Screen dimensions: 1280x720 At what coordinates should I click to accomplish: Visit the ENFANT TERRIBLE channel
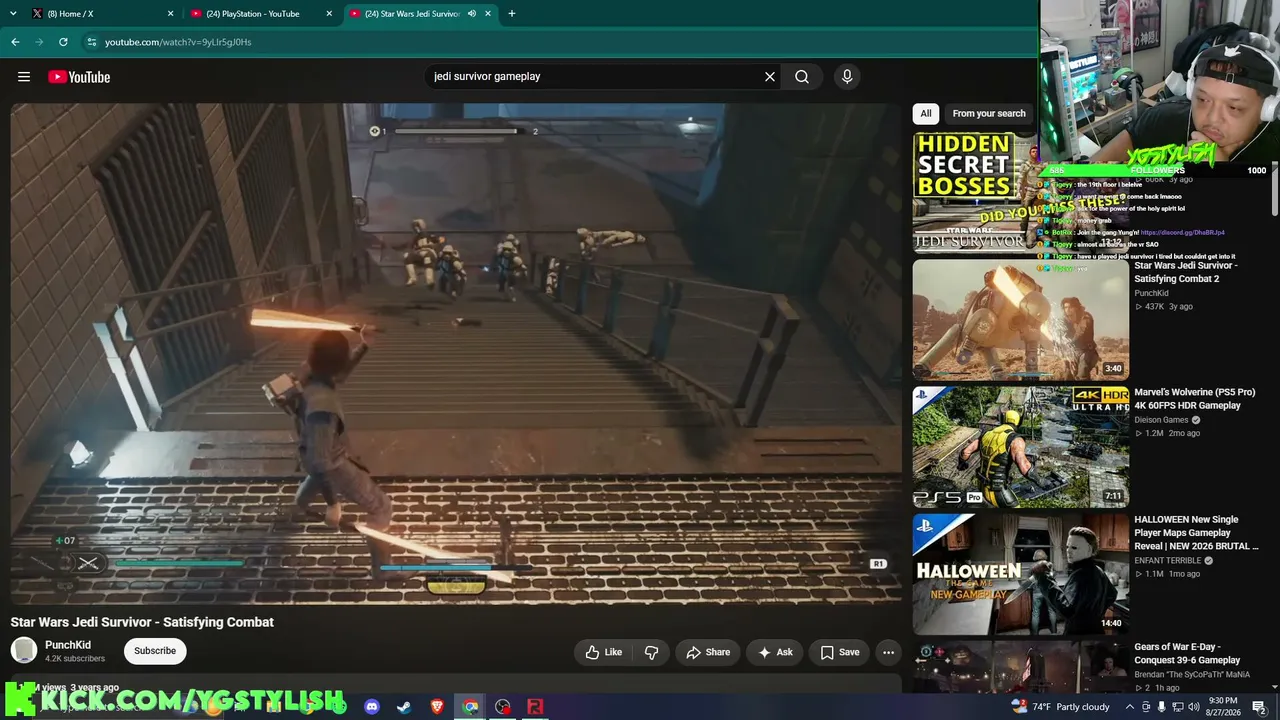pyautogui.click(x=1167, y=561)
